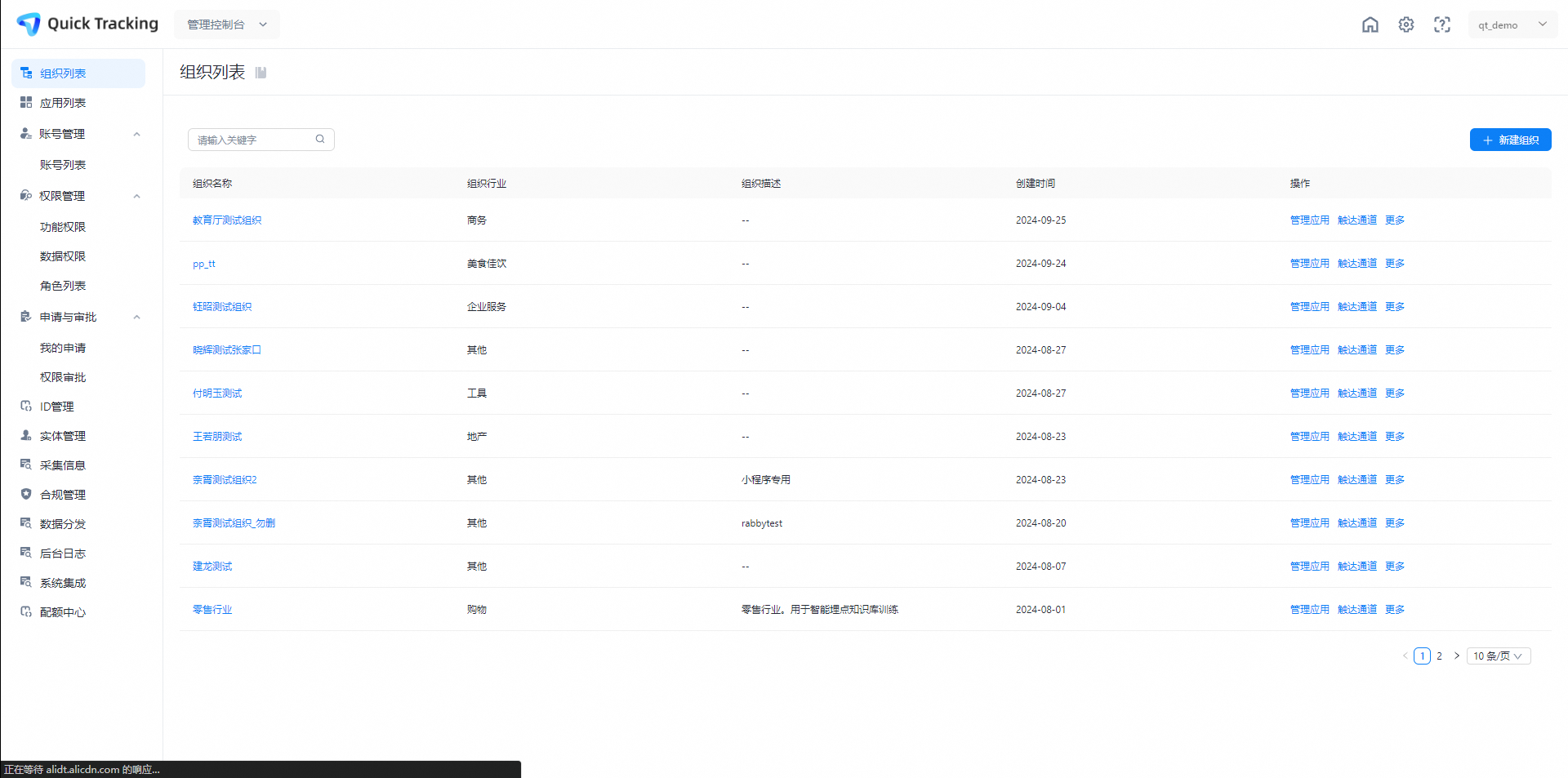Click the 应用列表 grid icon

(x=26, y=102)
